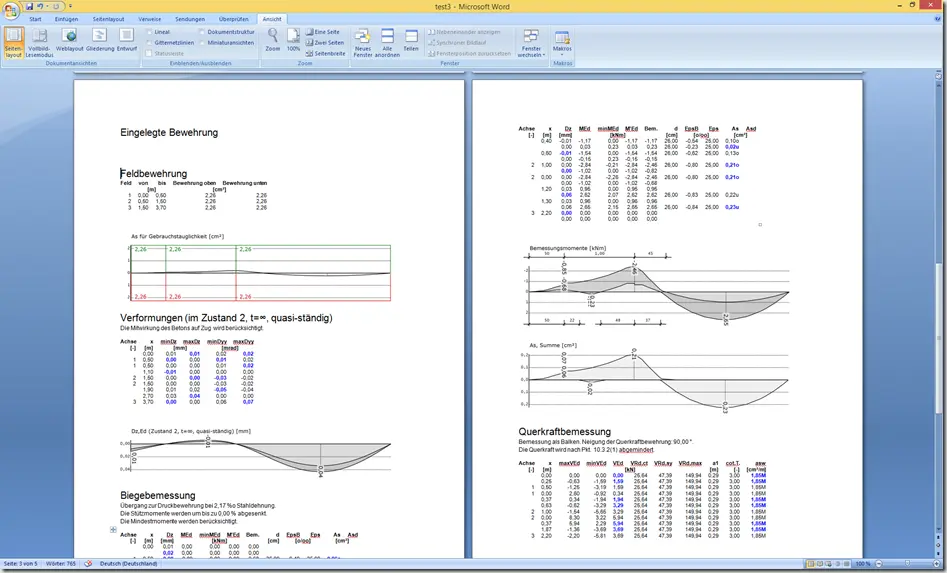Image resolution: width=947 pixels, height=573 pixels.
Task: Click Alle anordnen window button
Action: click(x=387, y=42)
